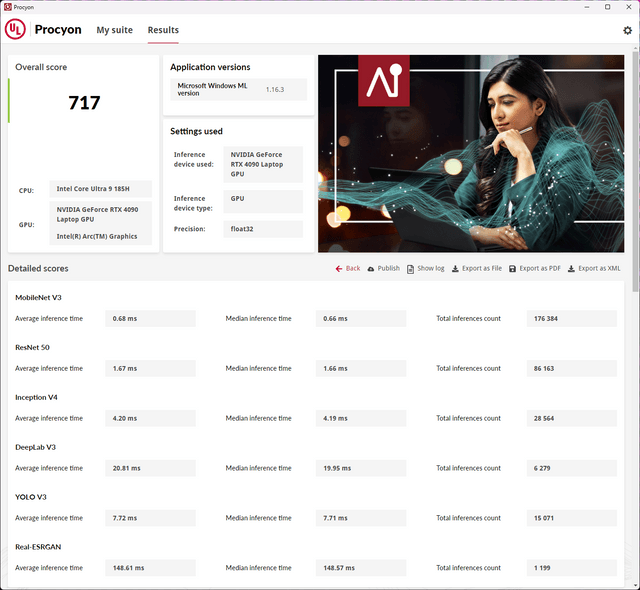Click the vertical scrollbar thumb
Viewport: 640px width, 590px height.
(x=636, y=171)
